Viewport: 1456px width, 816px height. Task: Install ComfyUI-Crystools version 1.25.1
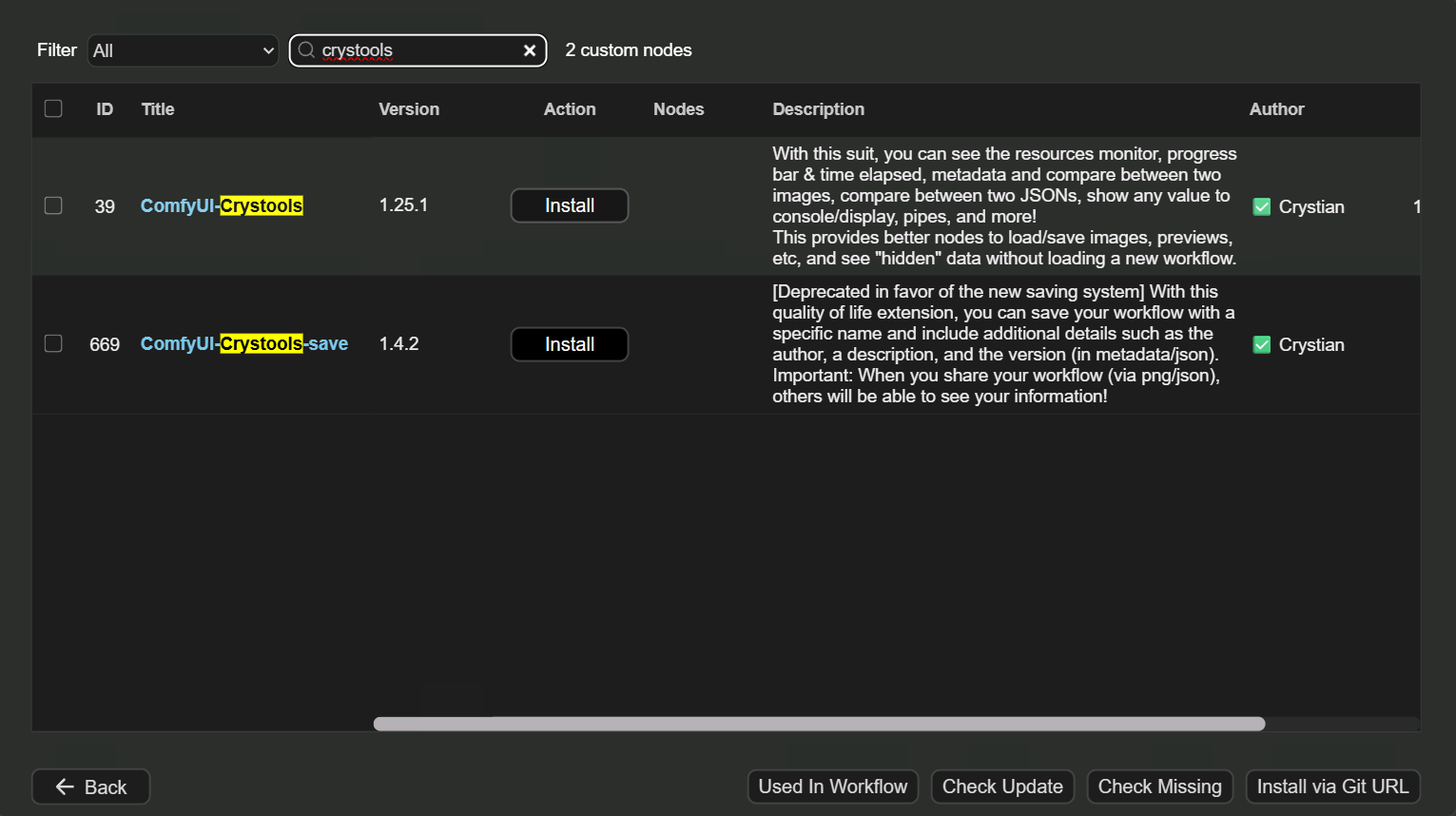point(569,205)
